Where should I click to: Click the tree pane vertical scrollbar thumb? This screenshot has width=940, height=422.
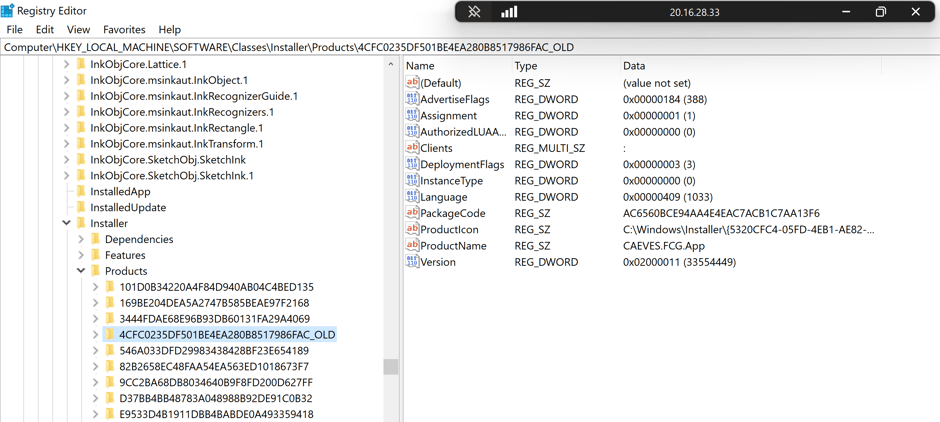[391, 366]
